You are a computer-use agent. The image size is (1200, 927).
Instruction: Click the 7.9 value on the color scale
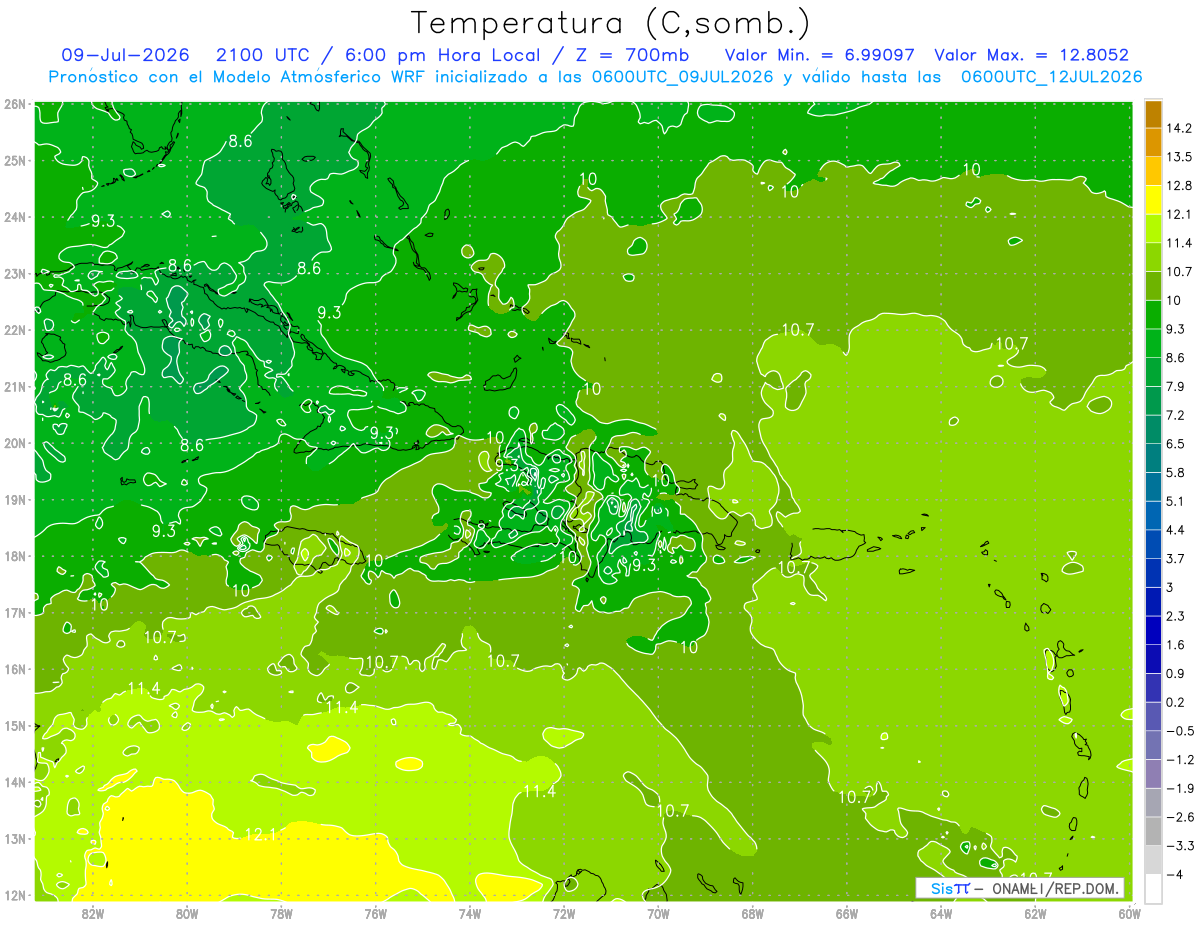(1175, 386)
